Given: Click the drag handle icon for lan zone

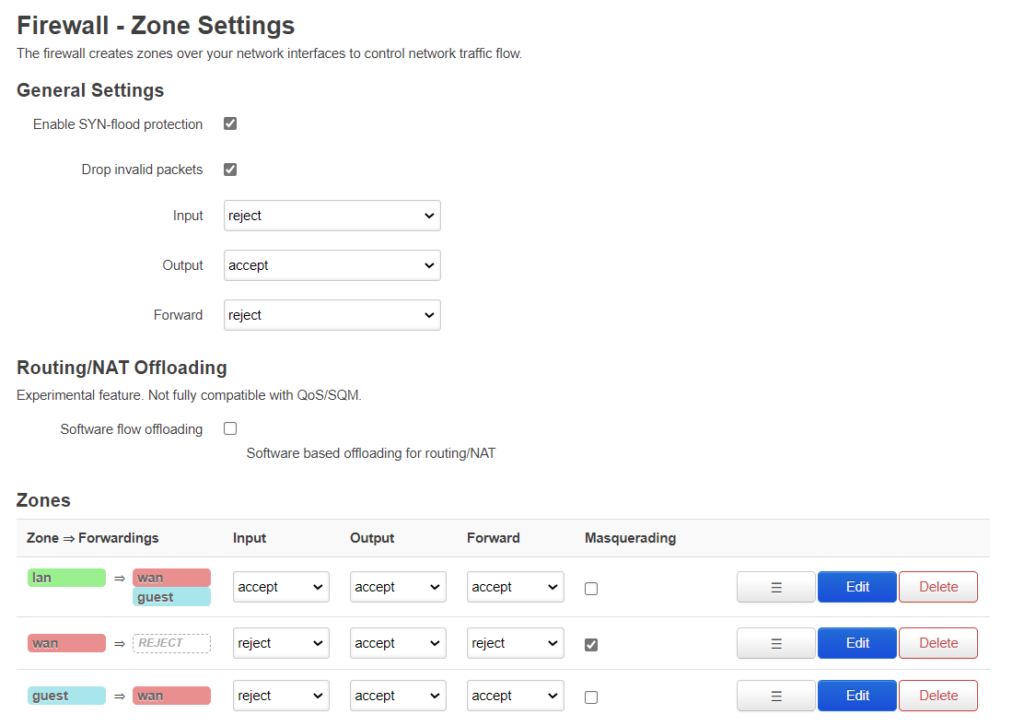Looking at the screenshot, I should tap(776, 587).
